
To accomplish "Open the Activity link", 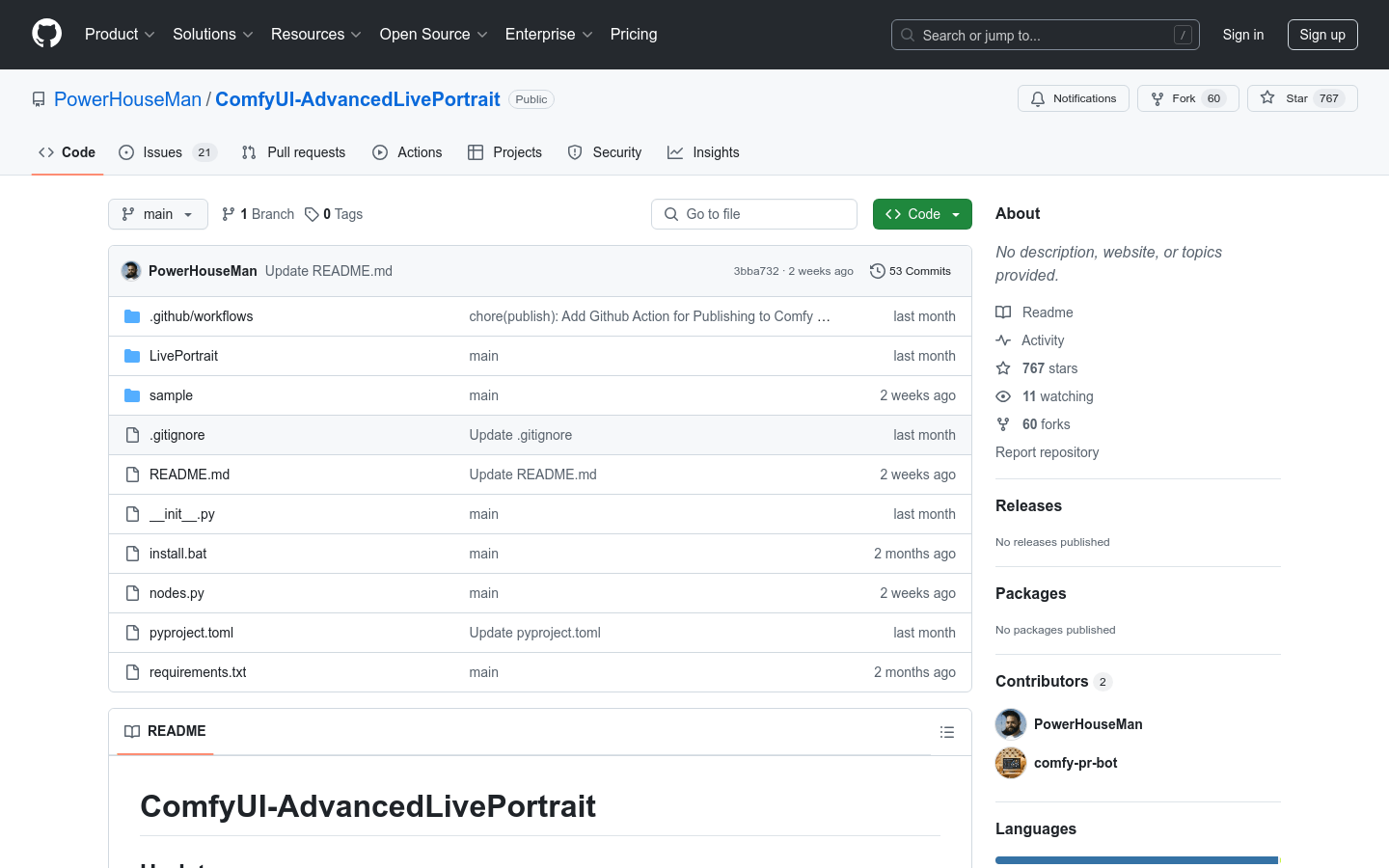I will [x=1030, y=340].
